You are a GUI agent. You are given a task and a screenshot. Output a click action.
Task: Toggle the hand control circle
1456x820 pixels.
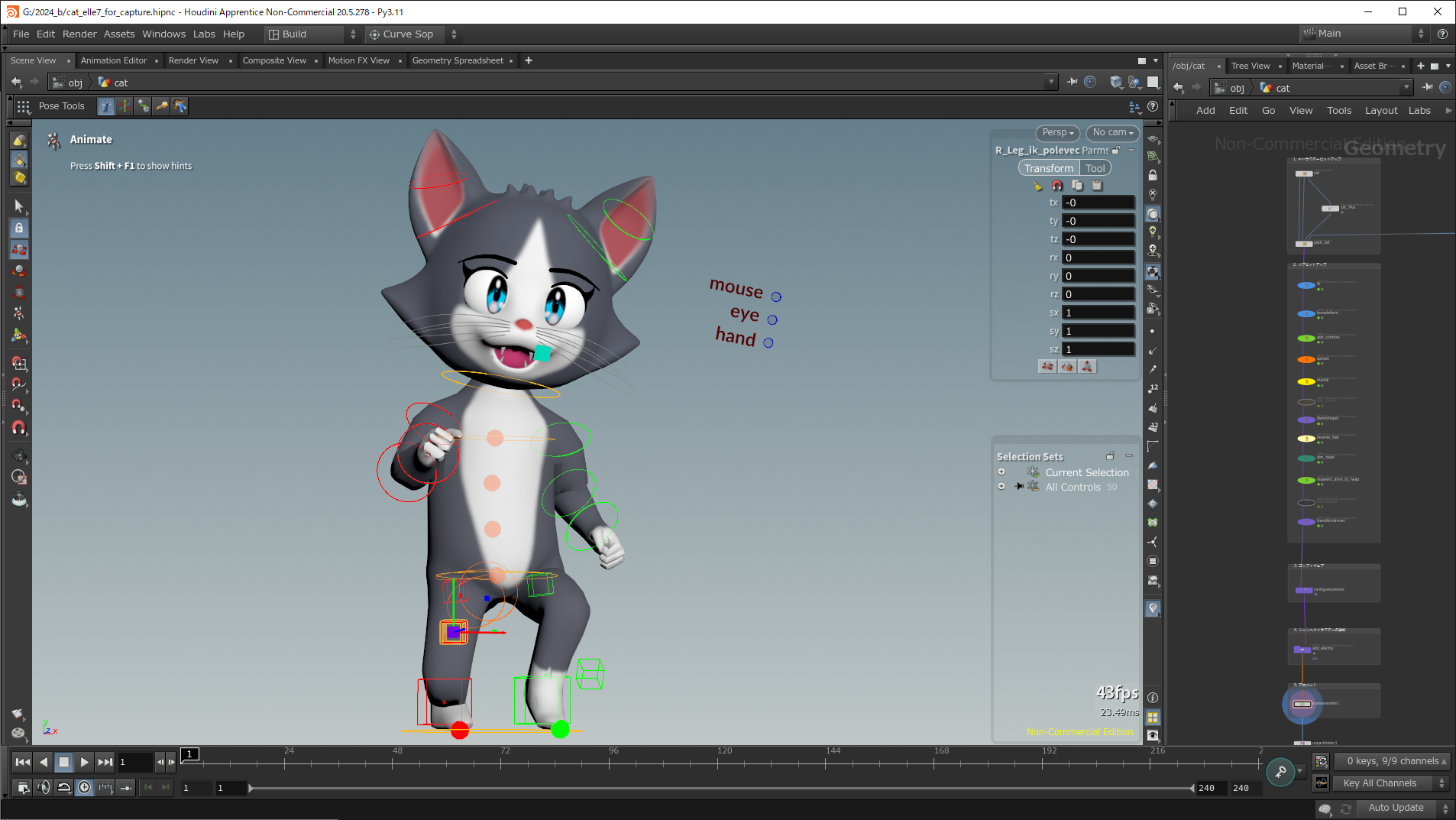click(x=768, y=343)
